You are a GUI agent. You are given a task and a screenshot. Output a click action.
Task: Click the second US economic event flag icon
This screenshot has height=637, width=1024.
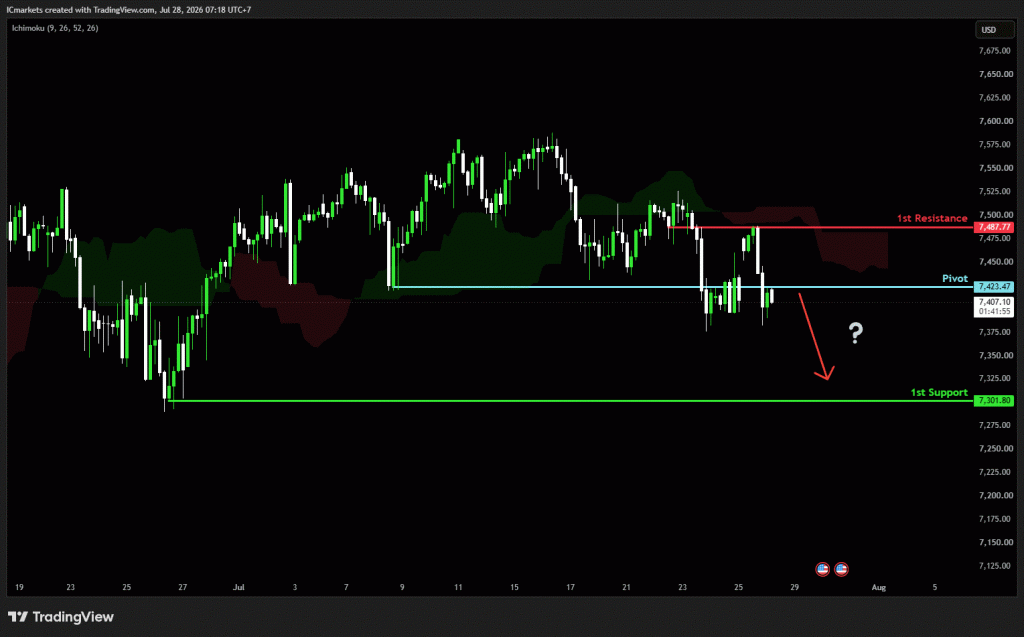click(x=841, y=569)
